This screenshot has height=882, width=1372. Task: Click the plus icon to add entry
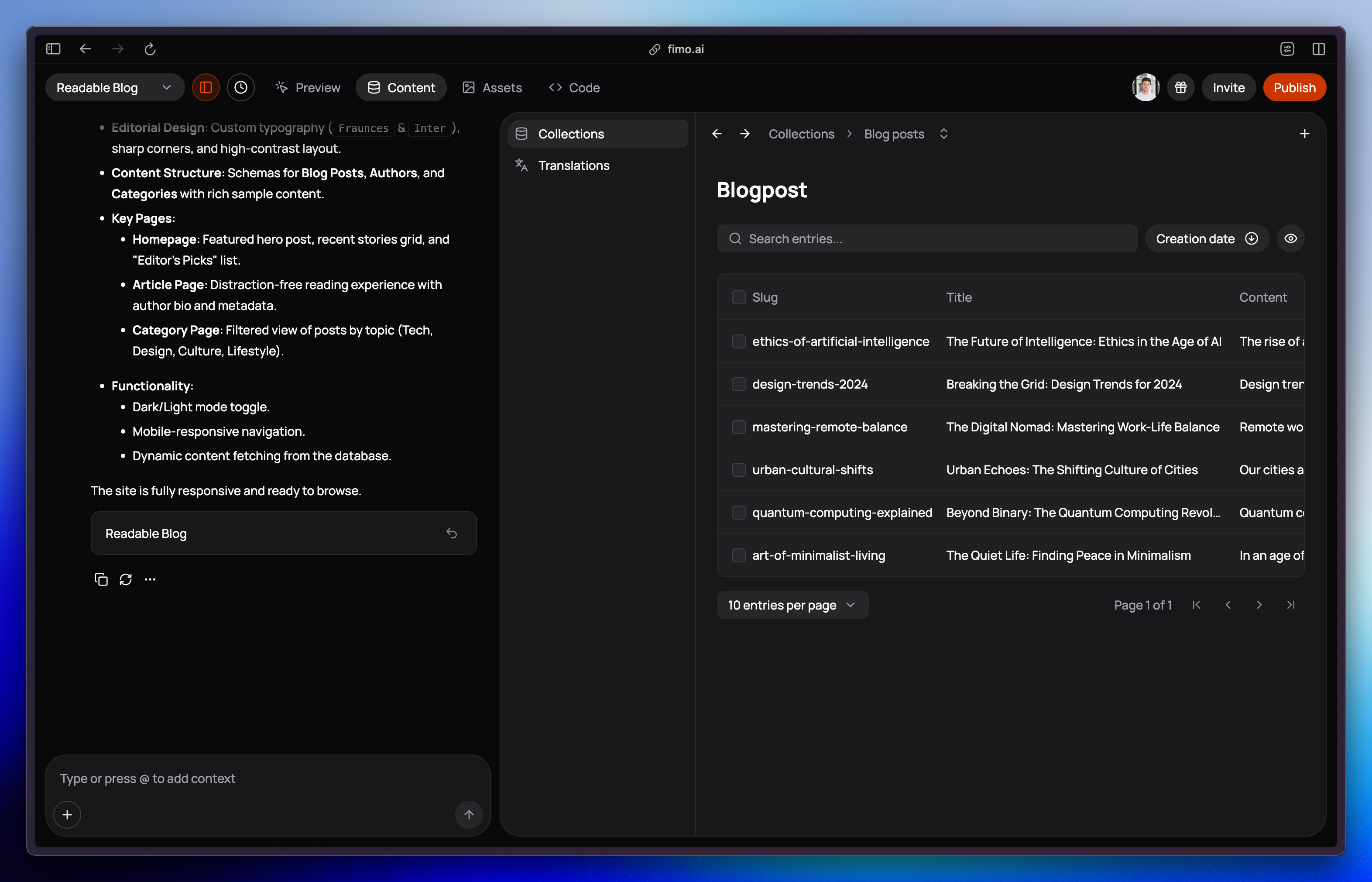click(x=1304, y=134)
